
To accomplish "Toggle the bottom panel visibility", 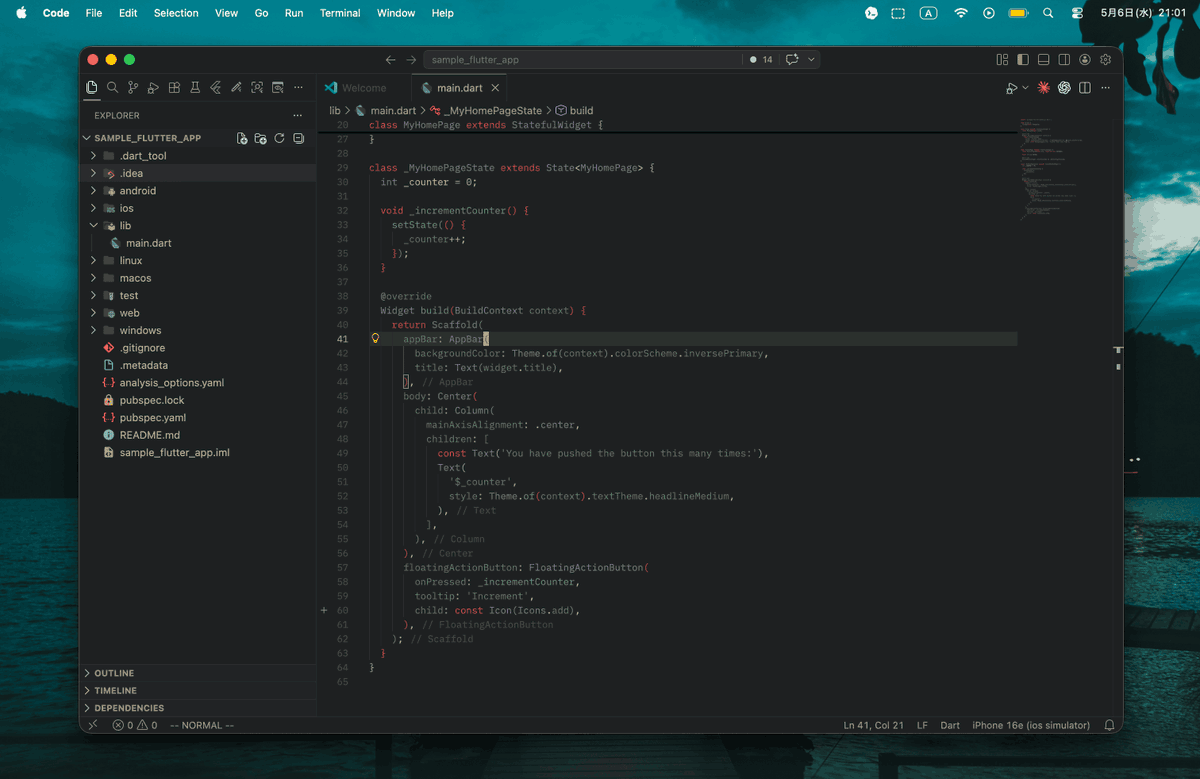I will (1044, 60).
